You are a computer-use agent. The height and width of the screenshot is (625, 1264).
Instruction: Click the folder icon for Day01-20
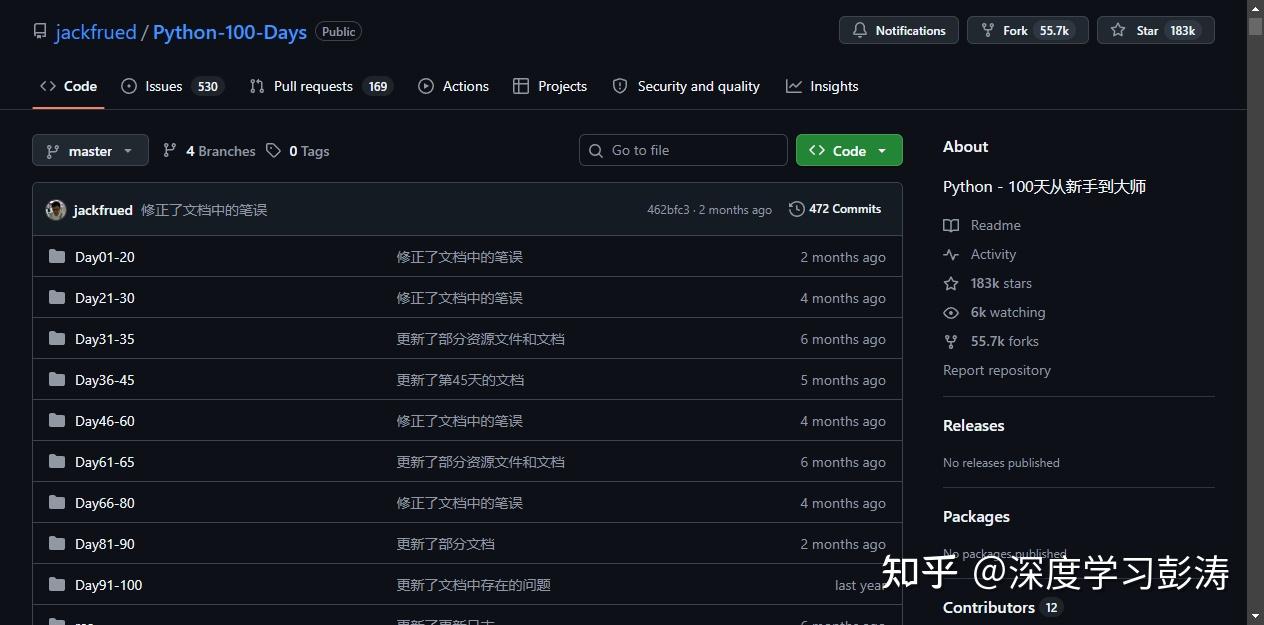57,257
